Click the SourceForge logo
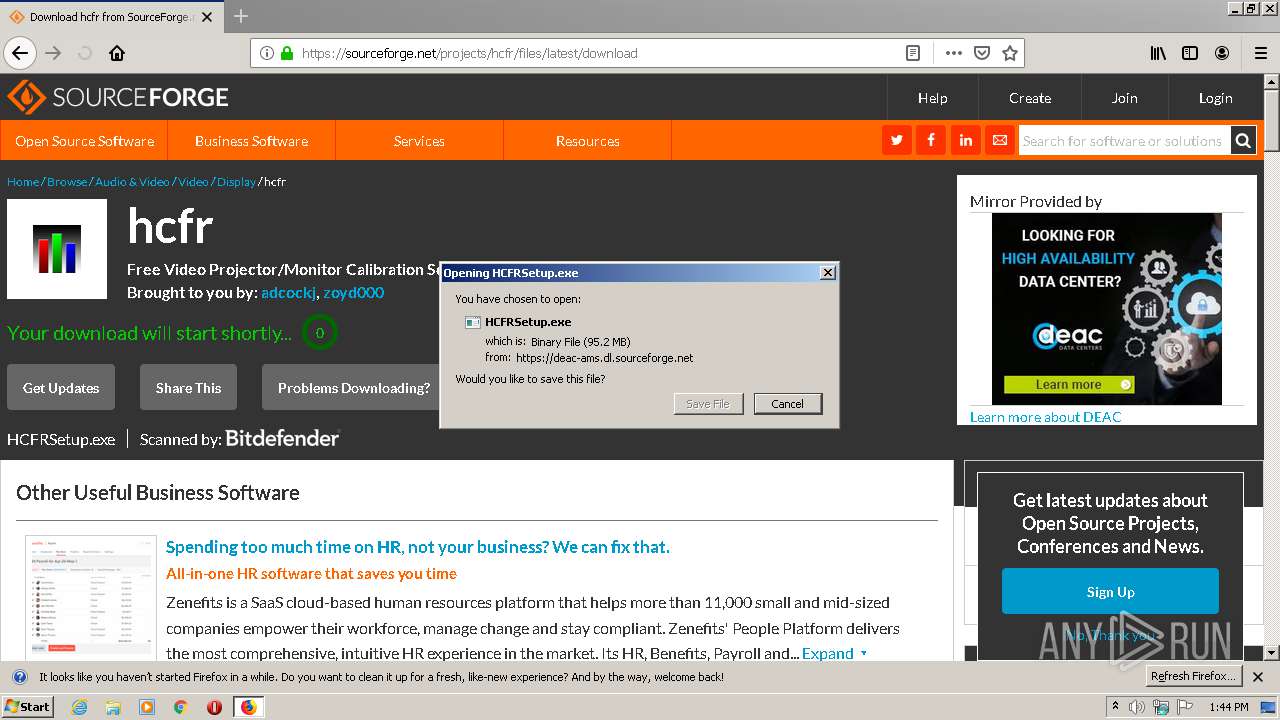 tap(118, 97)
